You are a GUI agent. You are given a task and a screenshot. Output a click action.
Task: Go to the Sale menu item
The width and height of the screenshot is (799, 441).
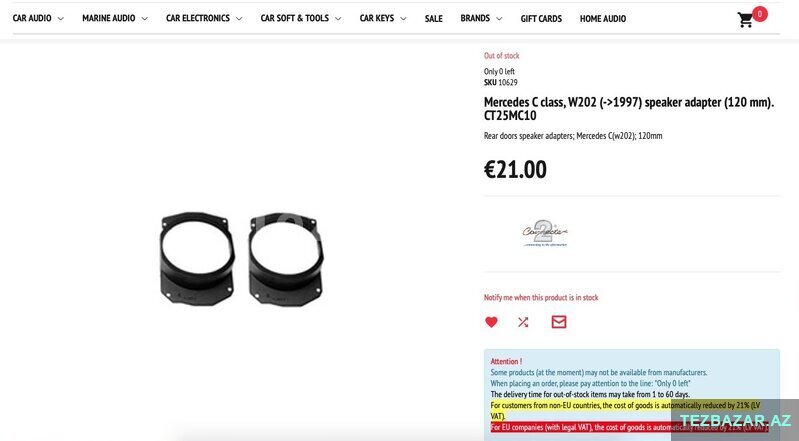pyautogui.click(x=434, y=18)
